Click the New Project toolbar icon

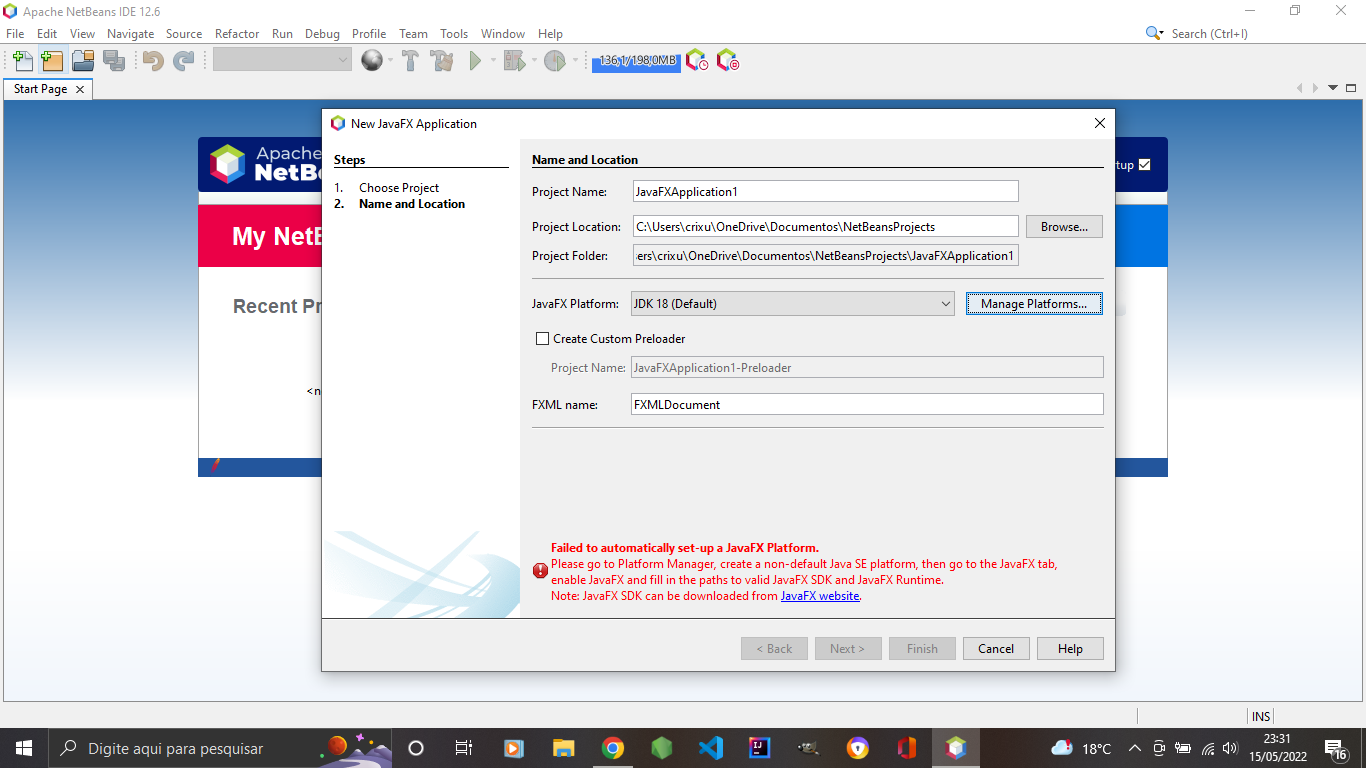pyautogui.click(x=52, y=61)
